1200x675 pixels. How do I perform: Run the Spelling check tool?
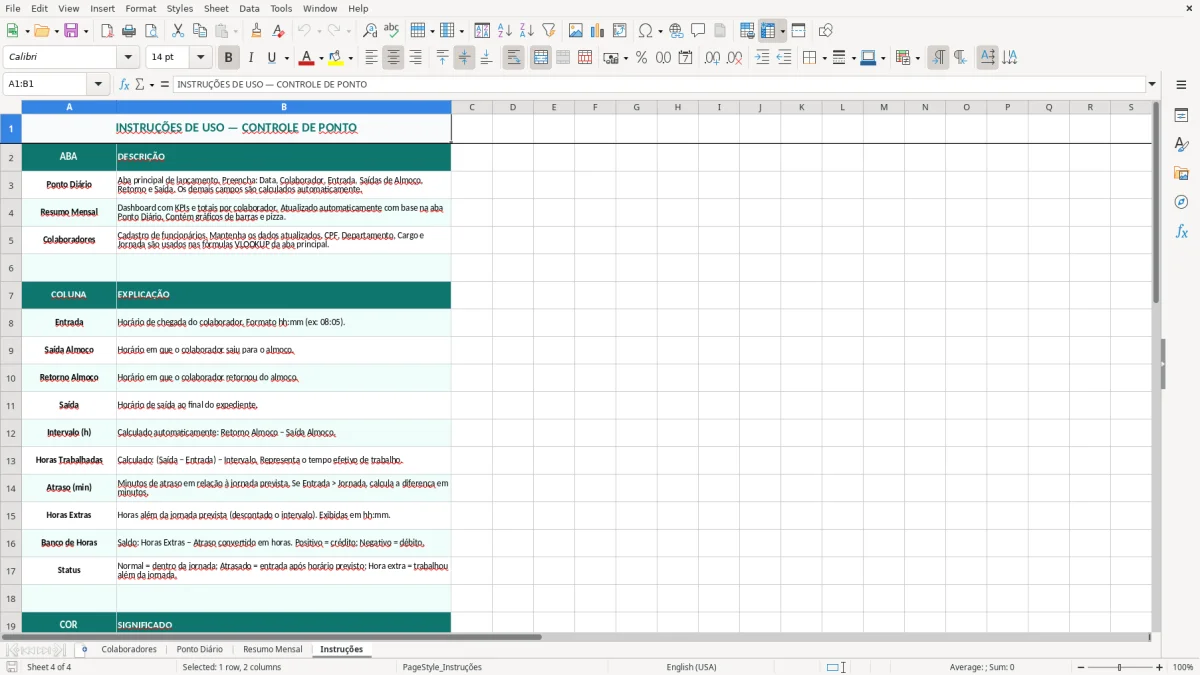tap(392, 31)
